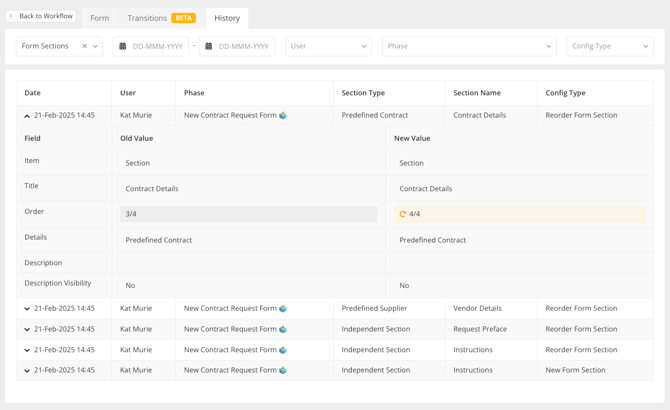The image size is (670, 410).
Task: Click the start date calendar icon
Action: 123,46
